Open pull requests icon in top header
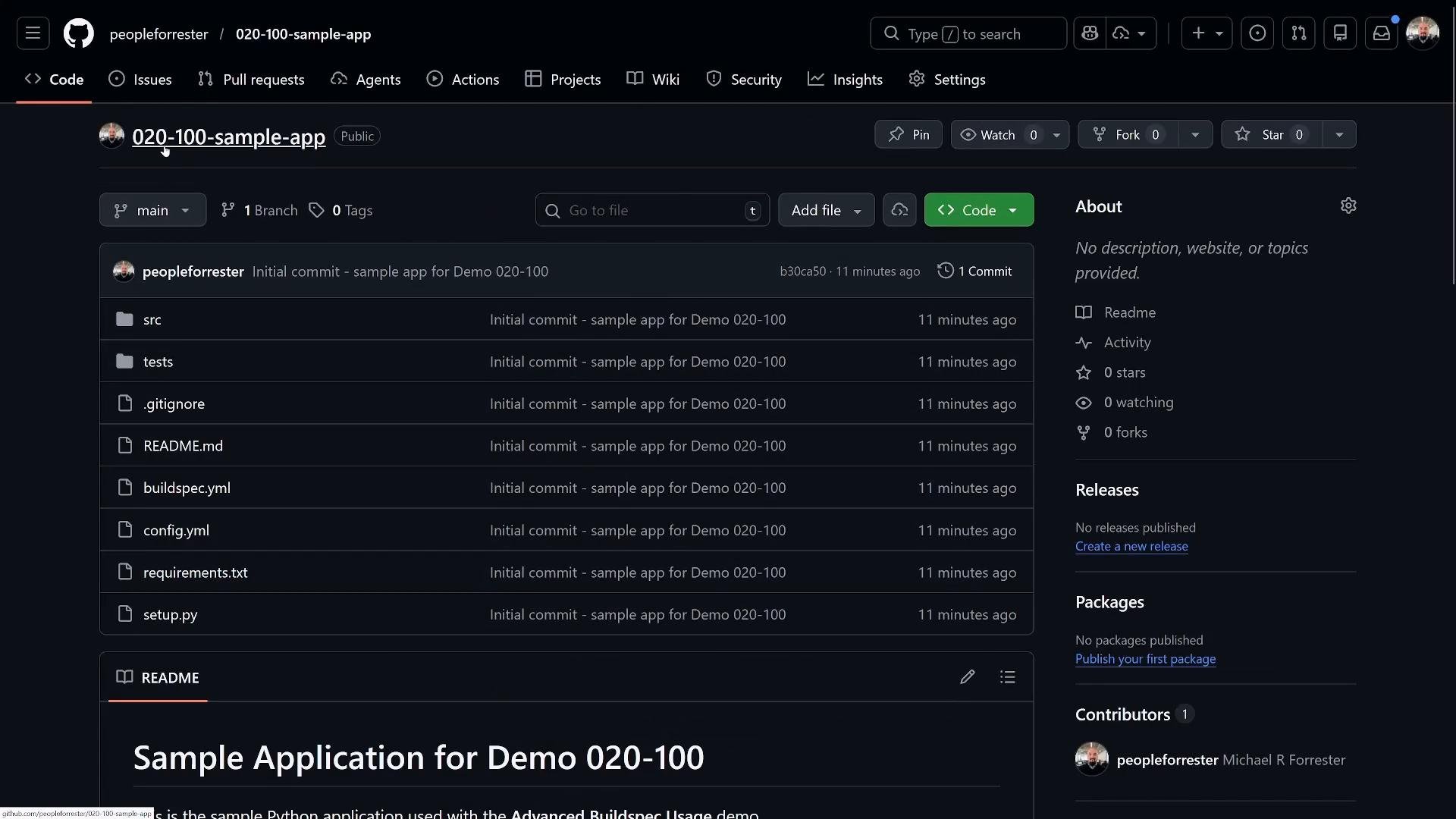The image size is (1456, 819). pos(1299,33)
